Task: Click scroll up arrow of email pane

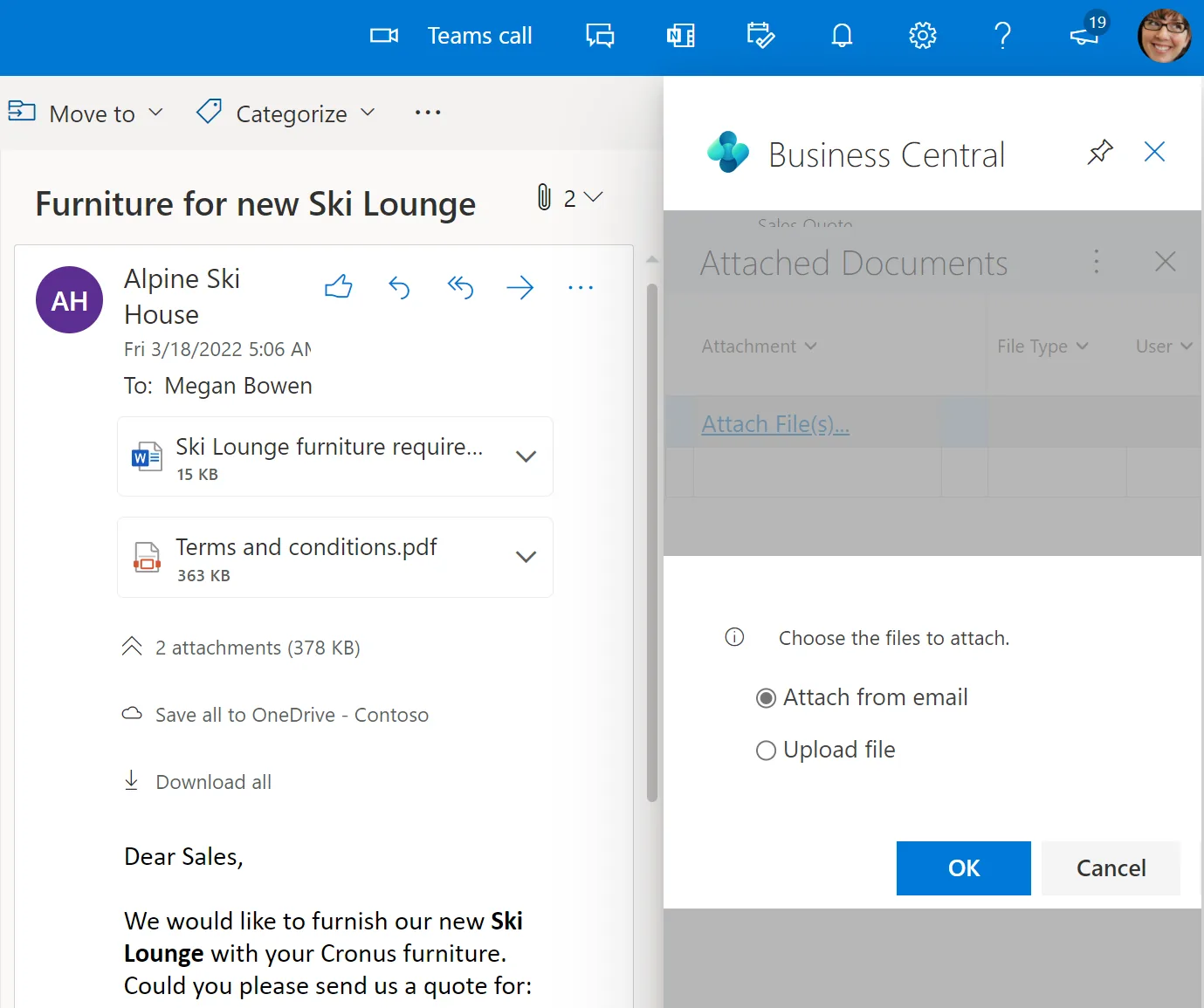Action: click(x=652, y=260)
